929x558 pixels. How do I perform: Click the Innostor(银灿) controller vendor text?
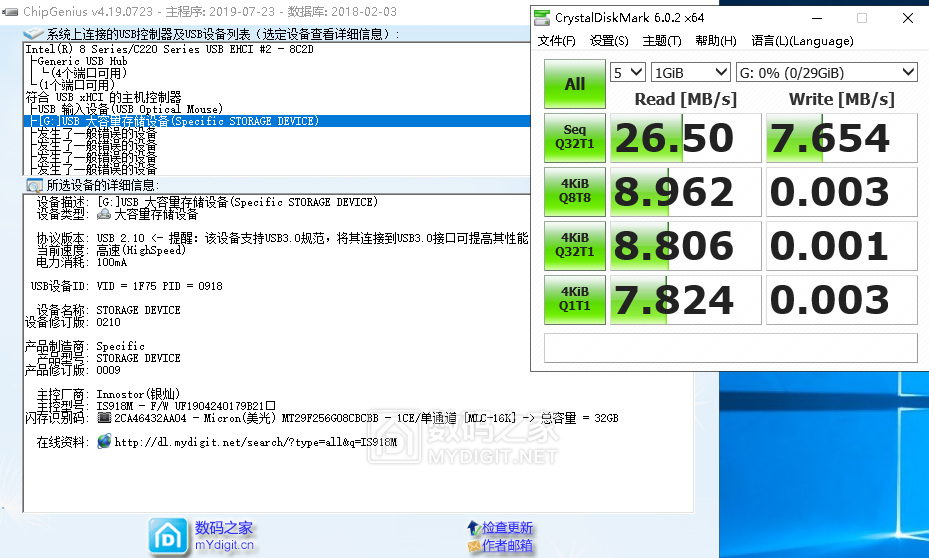click(138, 394)
